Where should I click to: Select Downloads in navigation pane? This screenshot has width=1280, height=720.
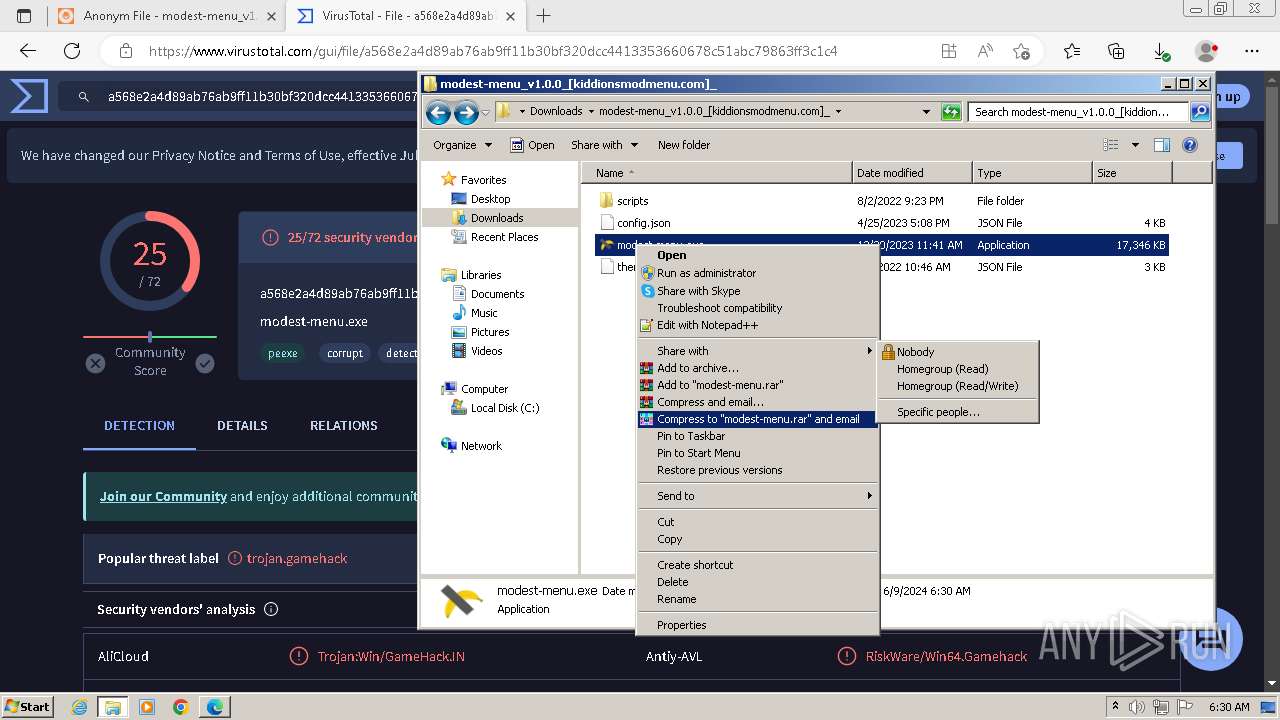click(x=497, y=218)
